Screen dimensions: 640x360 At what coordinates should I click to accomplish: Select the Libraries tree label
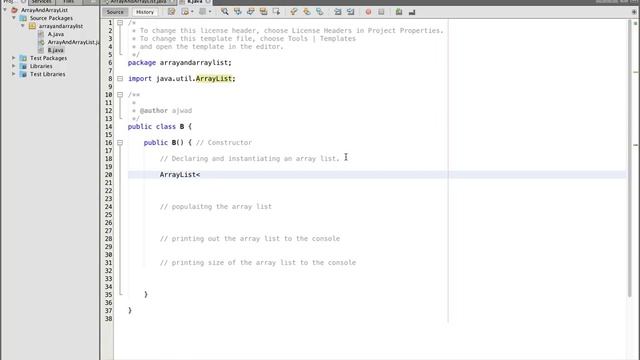tap(41, 66)
